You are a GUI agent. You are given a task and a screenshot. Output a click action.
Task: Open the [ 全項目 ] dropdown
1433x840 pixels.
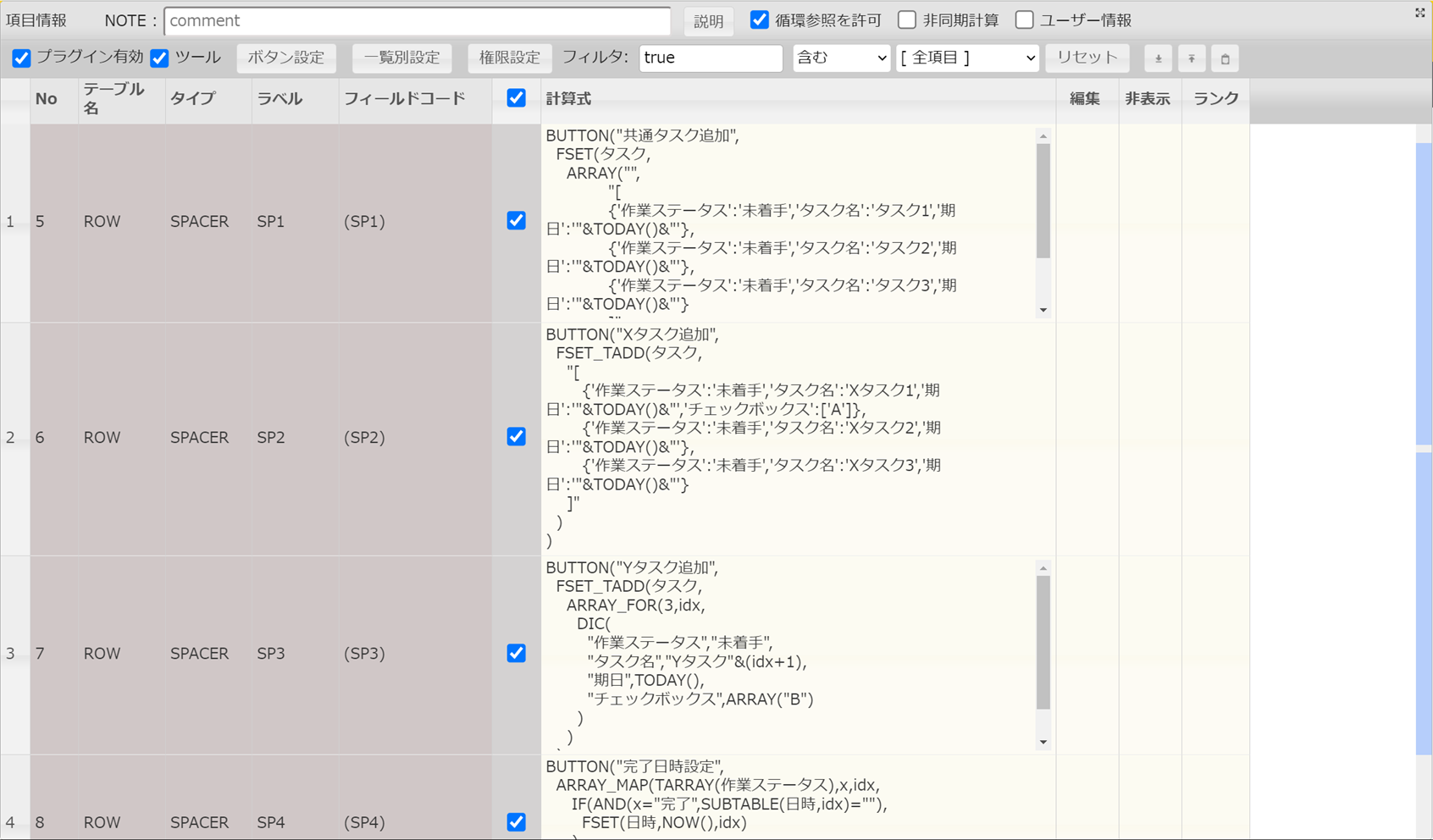click(x=967, y=58)
